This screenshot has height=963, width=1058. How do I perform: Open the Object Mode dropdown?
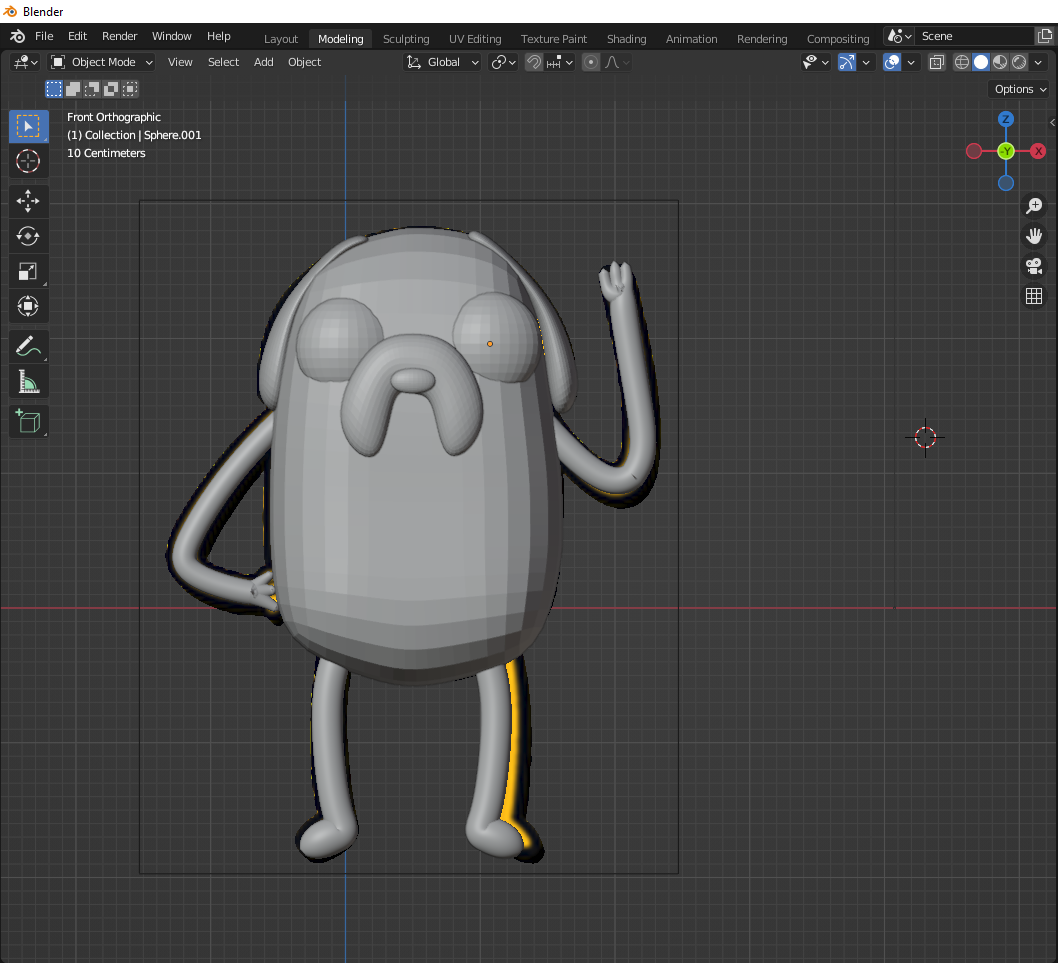click(103, 62)
